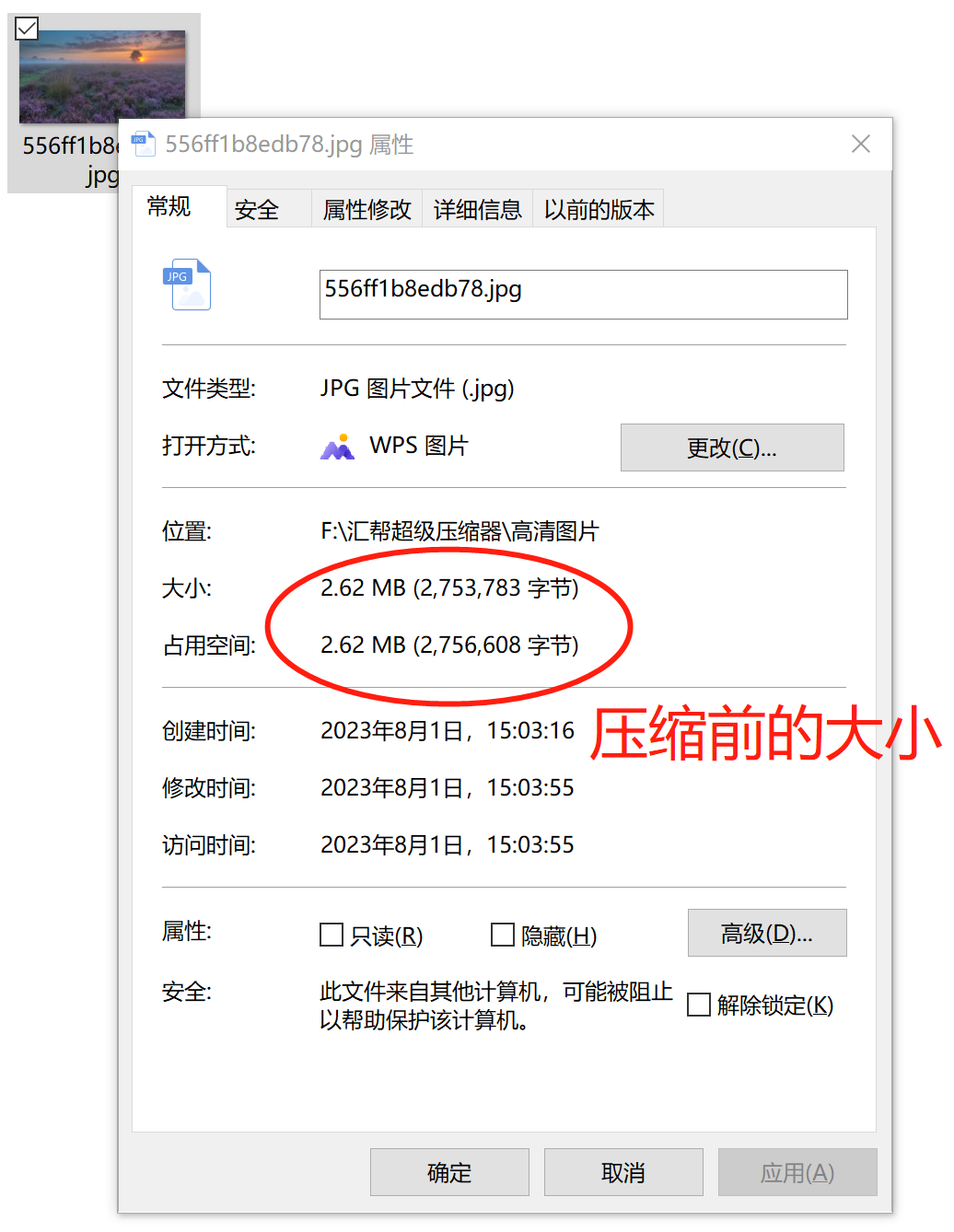This screenshot has width=954, height=1232.
Task: Switch to the 常规 tab
Action: pyautogui.click(x=179, y=206)
